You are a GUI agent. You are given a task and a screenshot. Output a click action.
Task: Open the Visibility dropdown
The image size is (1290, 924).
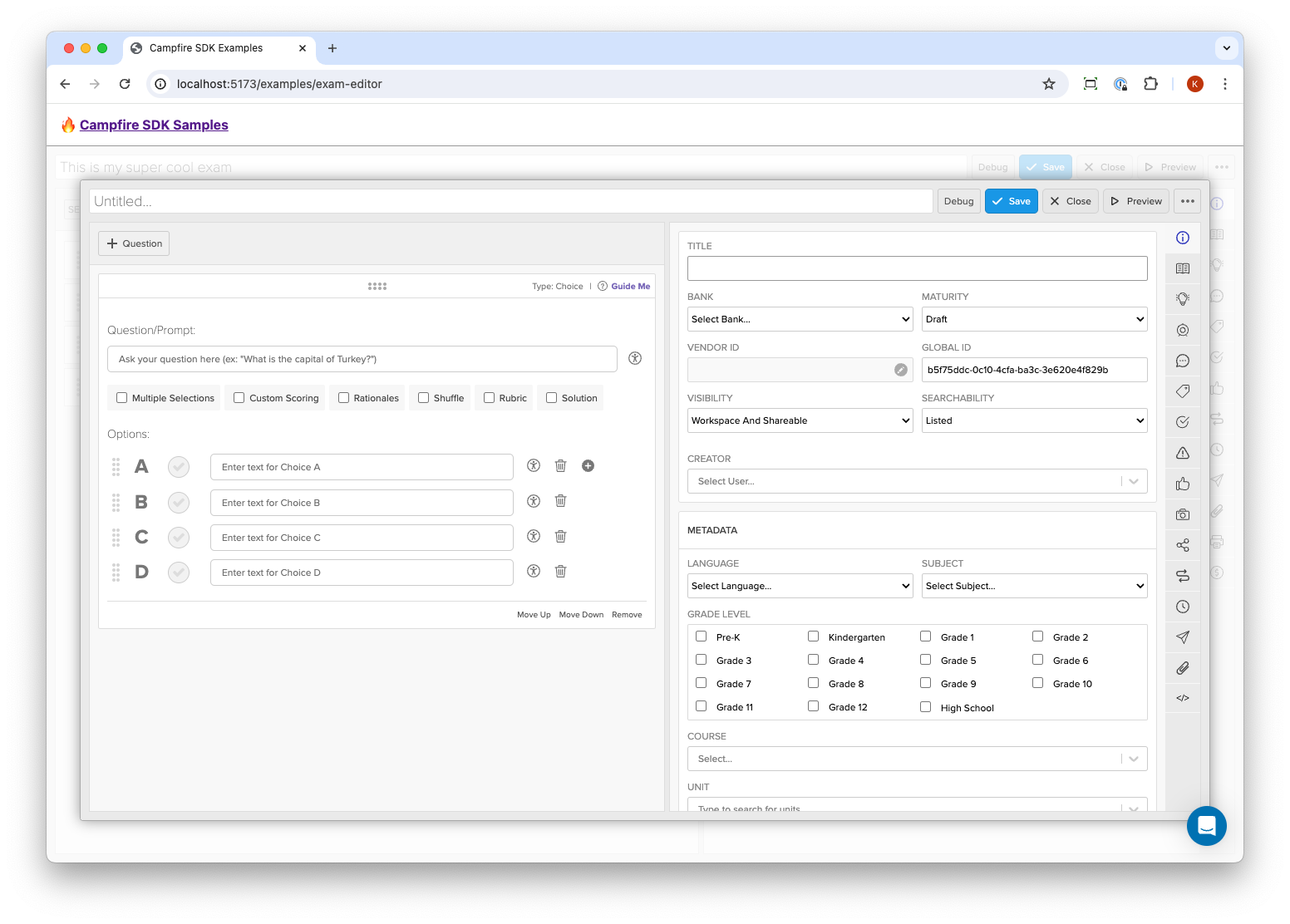800,420
